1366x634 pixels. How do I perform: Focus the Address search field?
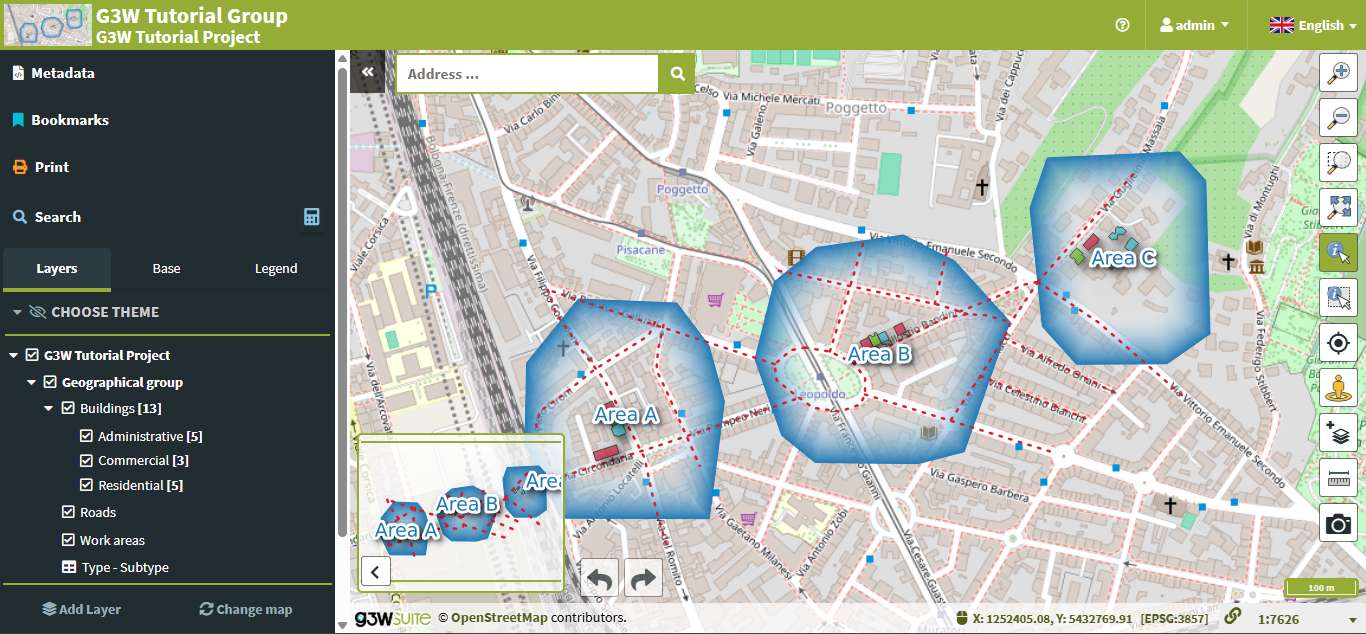coord(527,74)
